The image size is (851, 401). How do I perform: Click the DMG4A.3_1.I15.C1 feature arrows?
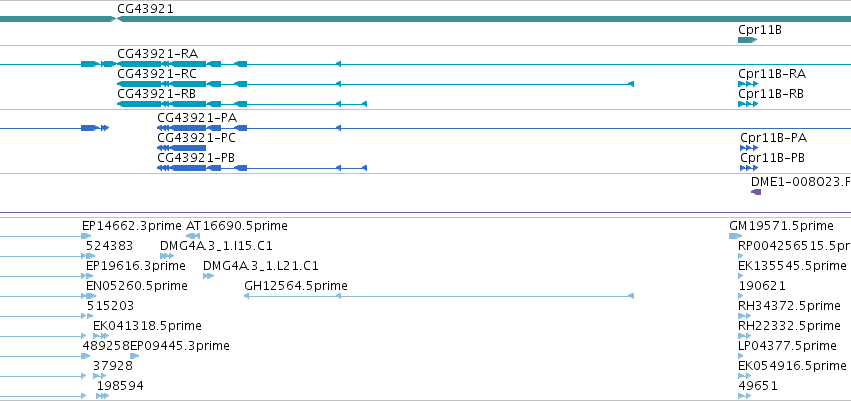pos(167,256)
